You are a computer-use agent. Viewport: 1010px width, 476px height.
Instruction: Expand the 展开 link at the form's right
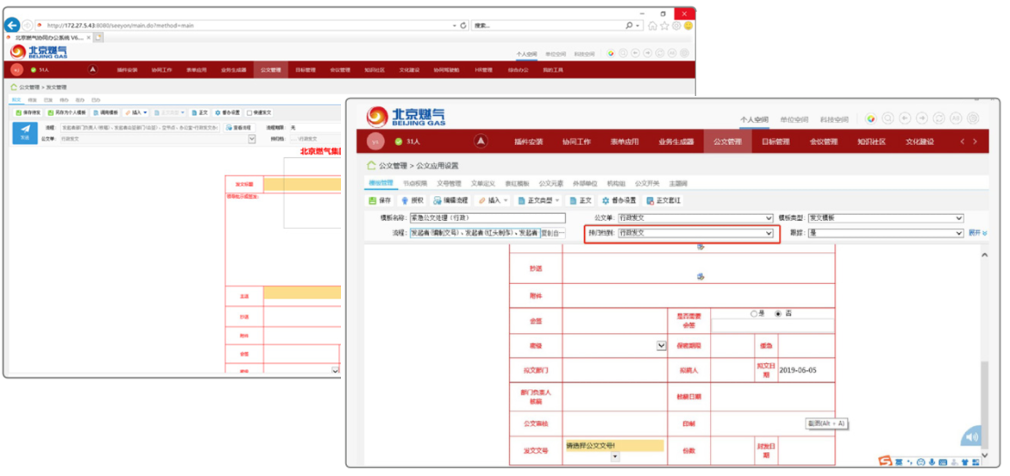click(978, 233)
